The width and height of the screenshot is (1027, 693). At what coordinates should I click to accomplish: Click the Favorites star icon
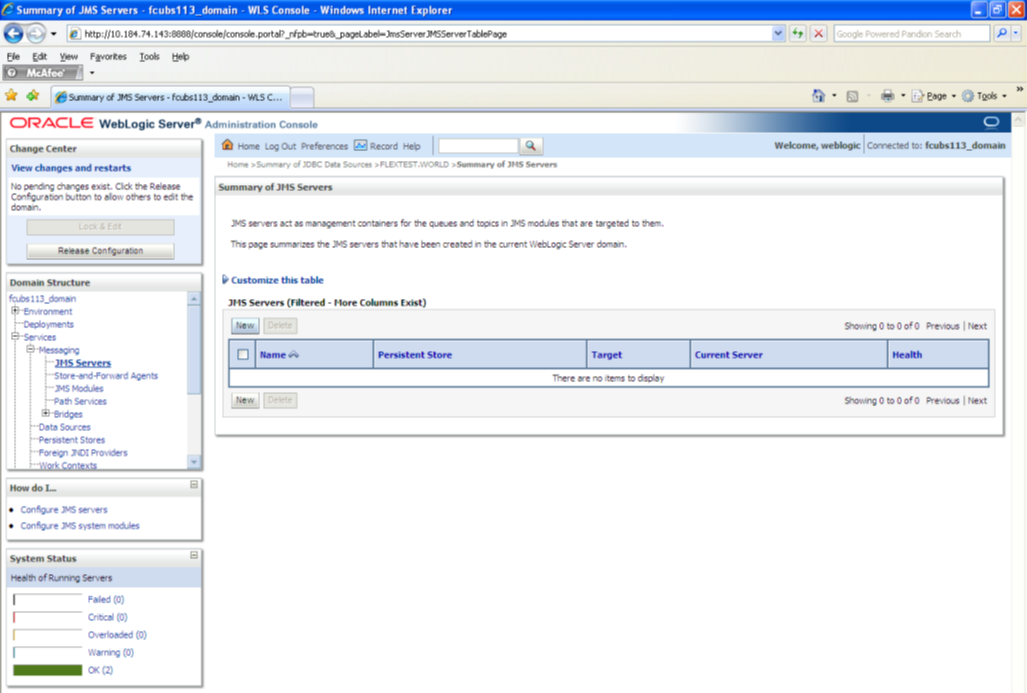click(x=11, y=96)
